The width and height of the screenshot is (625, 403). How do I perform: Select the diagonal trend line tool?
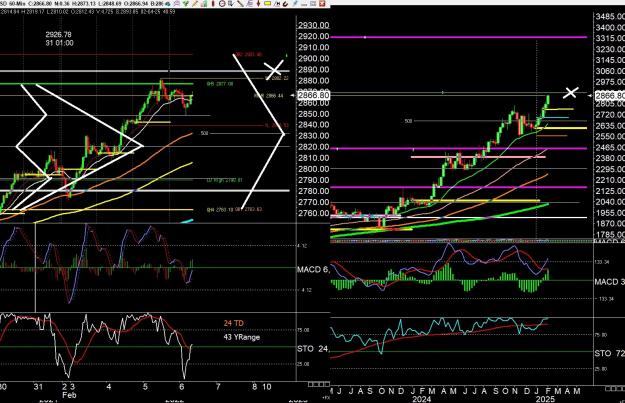point(240,4)
